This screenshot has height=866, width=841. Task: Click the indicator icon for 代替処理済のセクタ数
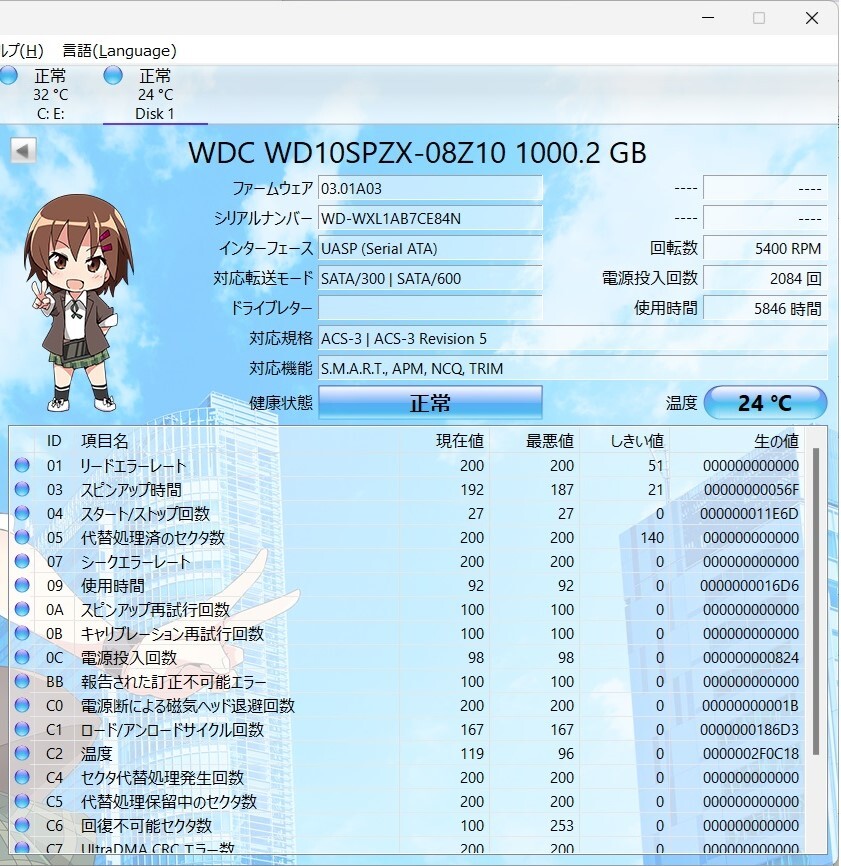(23, 537)
